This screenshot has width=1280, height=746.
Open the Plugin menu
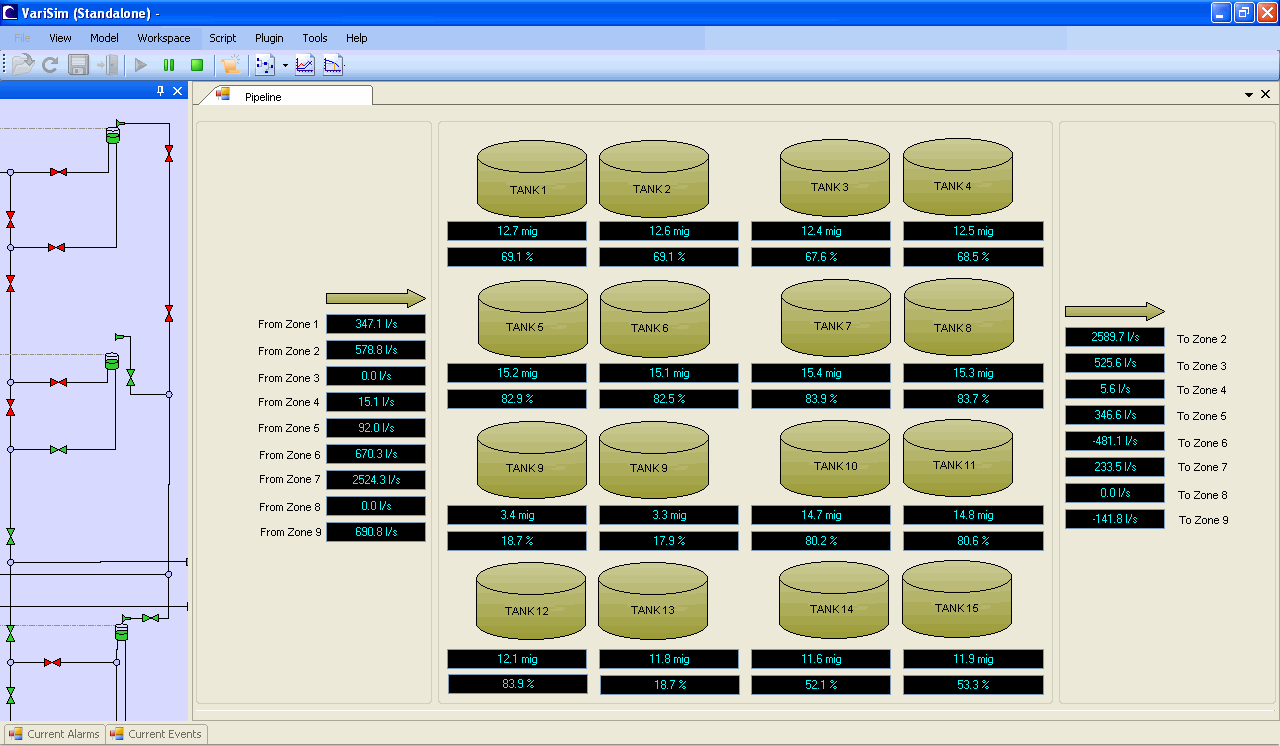(x=268, y=38)
